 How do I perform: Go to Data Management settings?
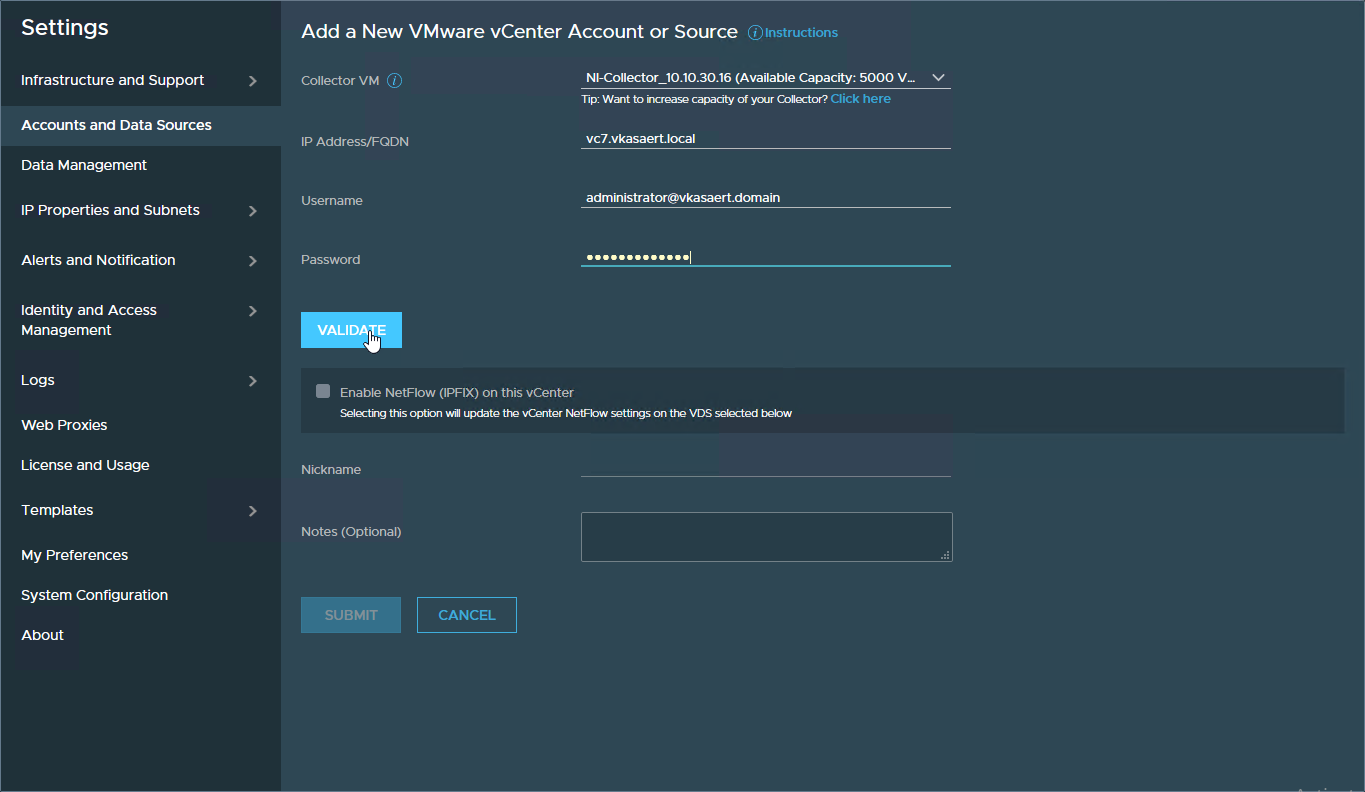point(84,165)
